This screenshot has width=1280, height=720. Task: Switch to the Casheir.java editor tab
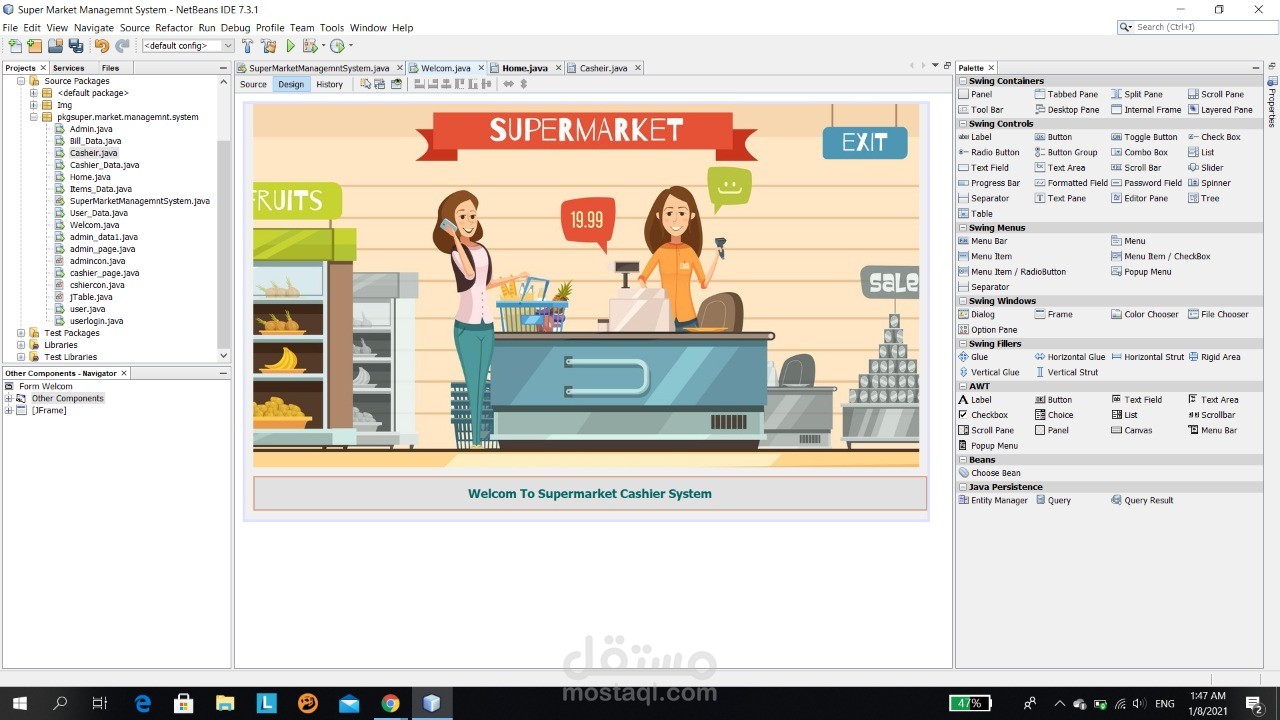(604, 67)
